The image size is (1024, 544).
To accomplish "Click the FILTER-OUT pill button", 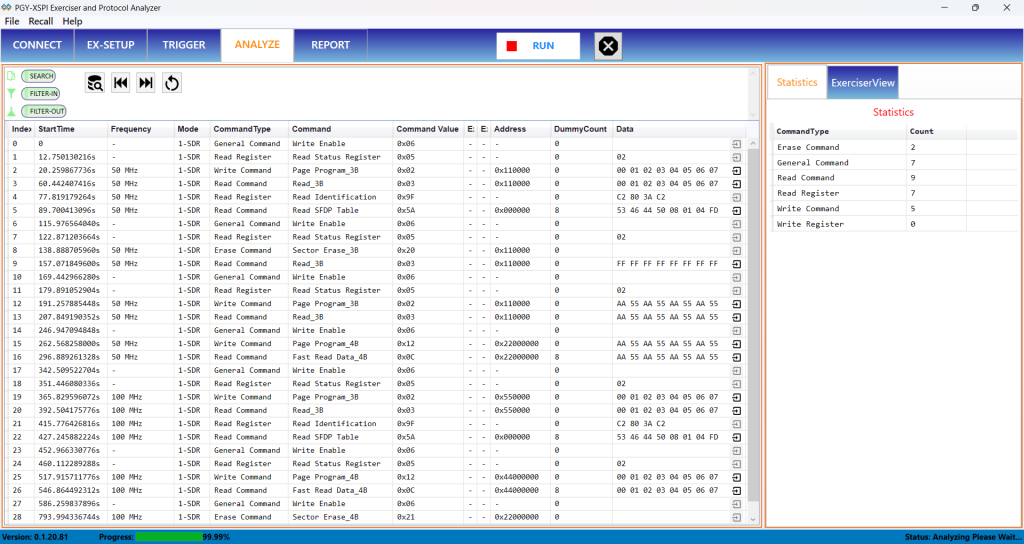I will click(44, 111).
